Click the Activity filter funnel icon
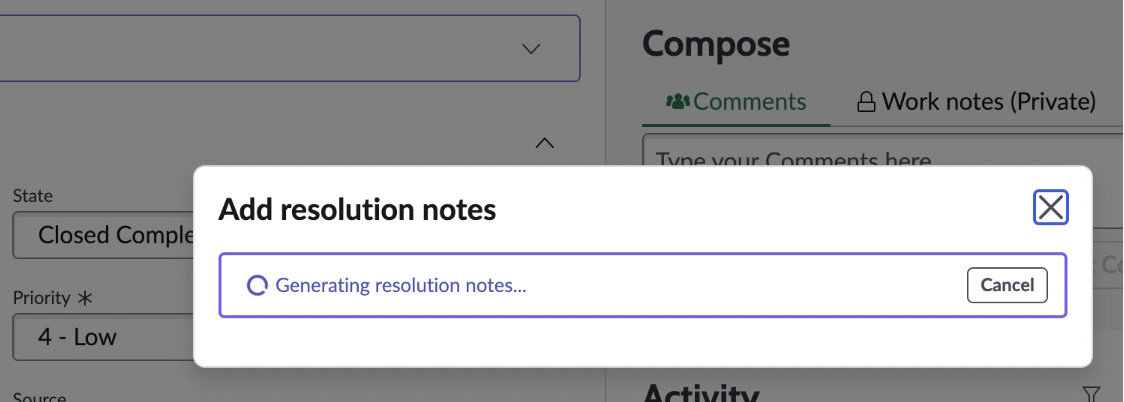The width and height of the screenshot is (1124, 402). (1091, 393)
